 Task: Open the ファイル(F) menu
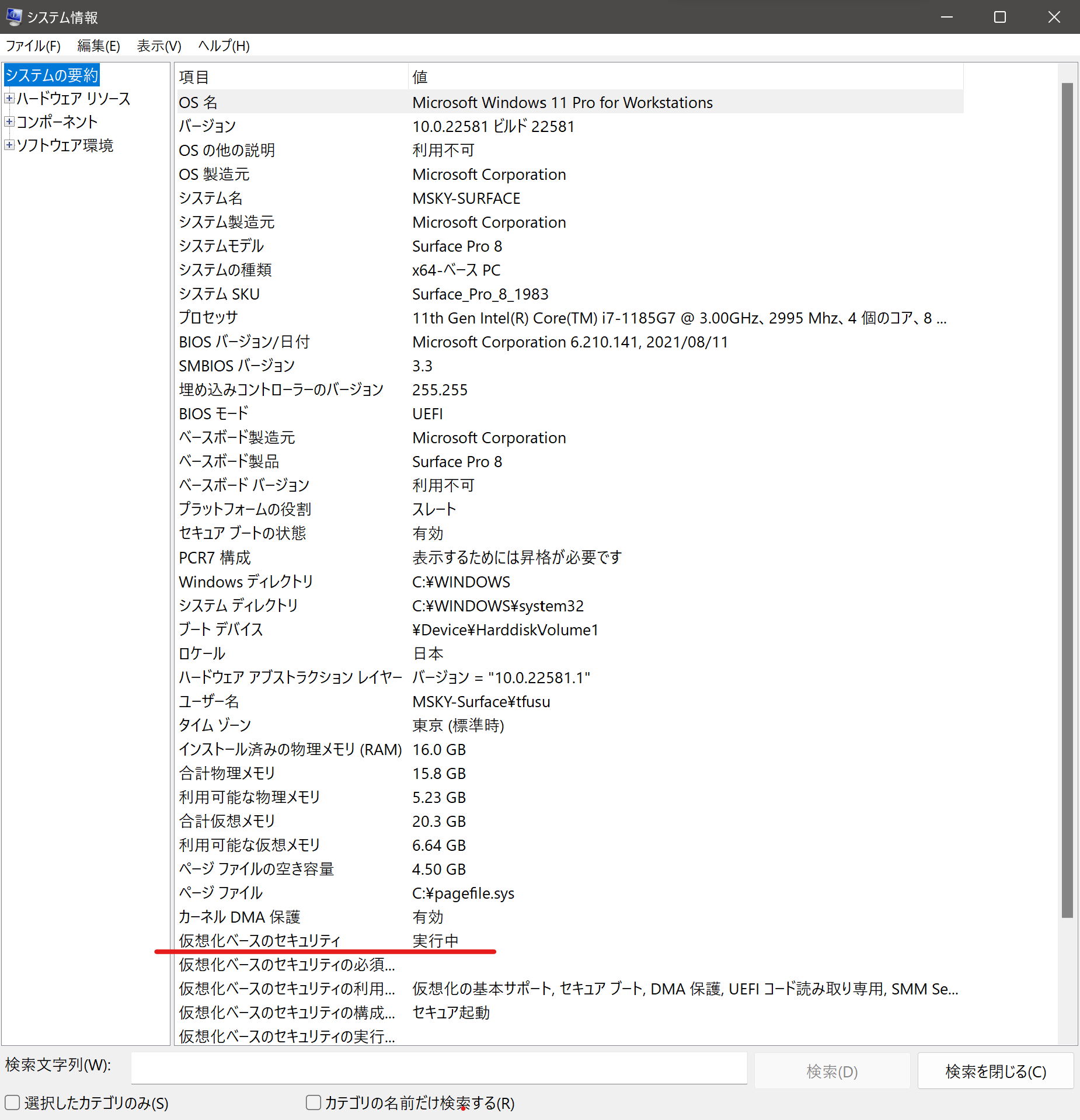click(x=33, y=46)
